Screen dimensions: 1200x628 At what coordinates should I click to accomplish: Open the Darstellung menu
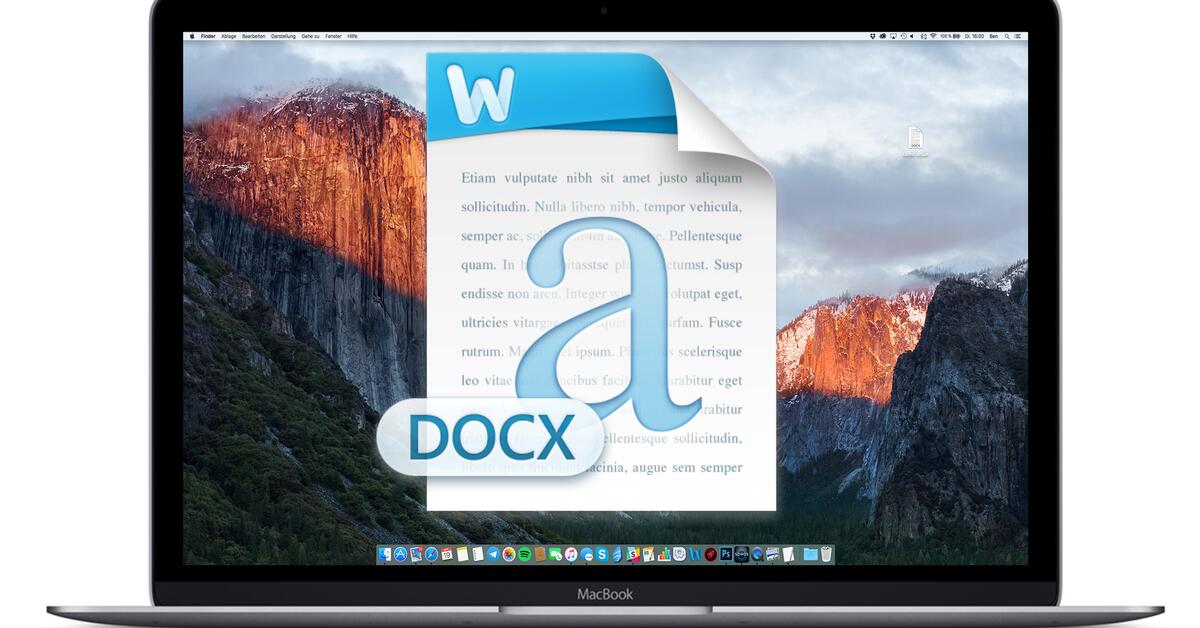pos(284,36)
